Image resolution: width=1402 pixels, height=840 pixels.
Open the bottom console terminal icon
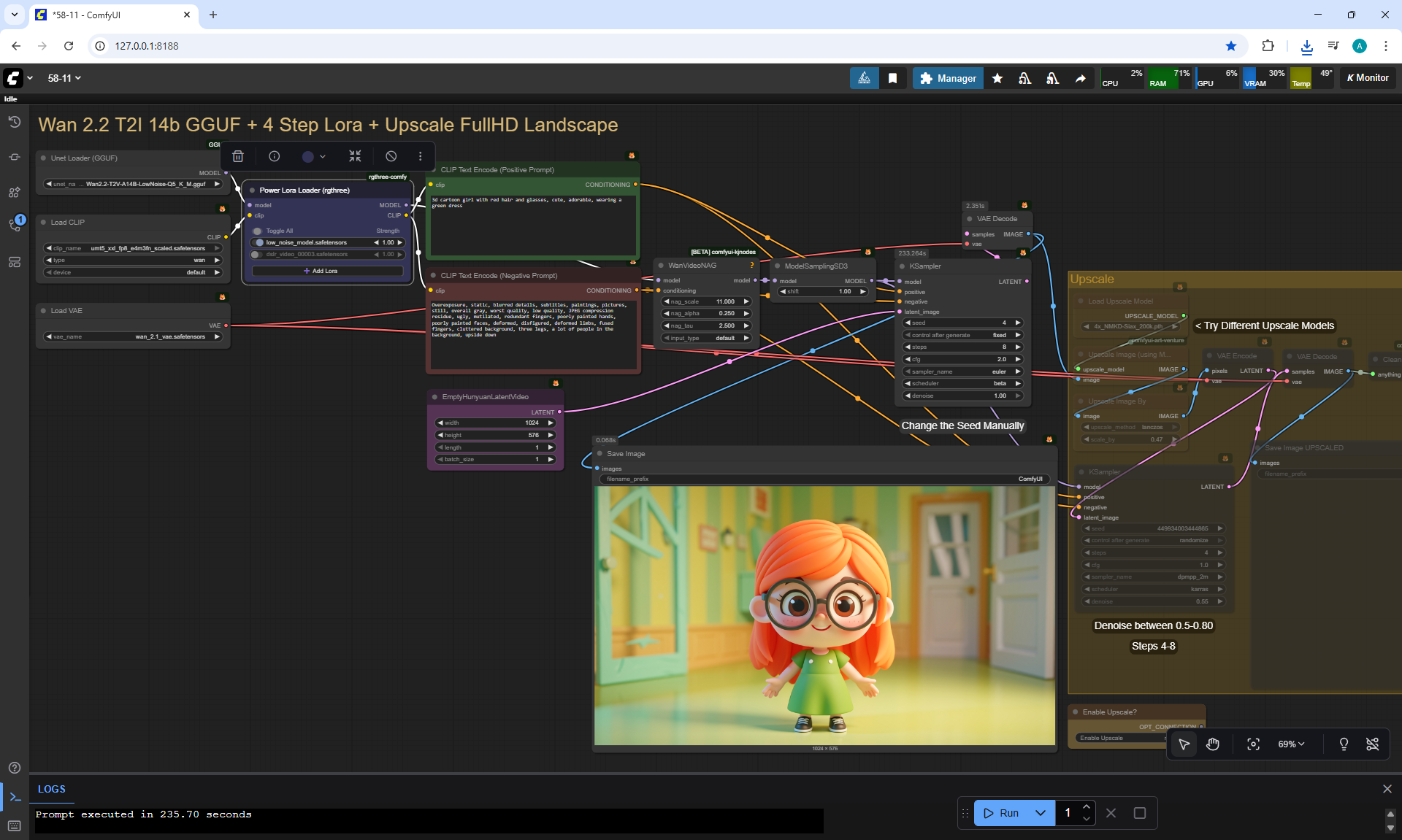(x=15, y=797)
